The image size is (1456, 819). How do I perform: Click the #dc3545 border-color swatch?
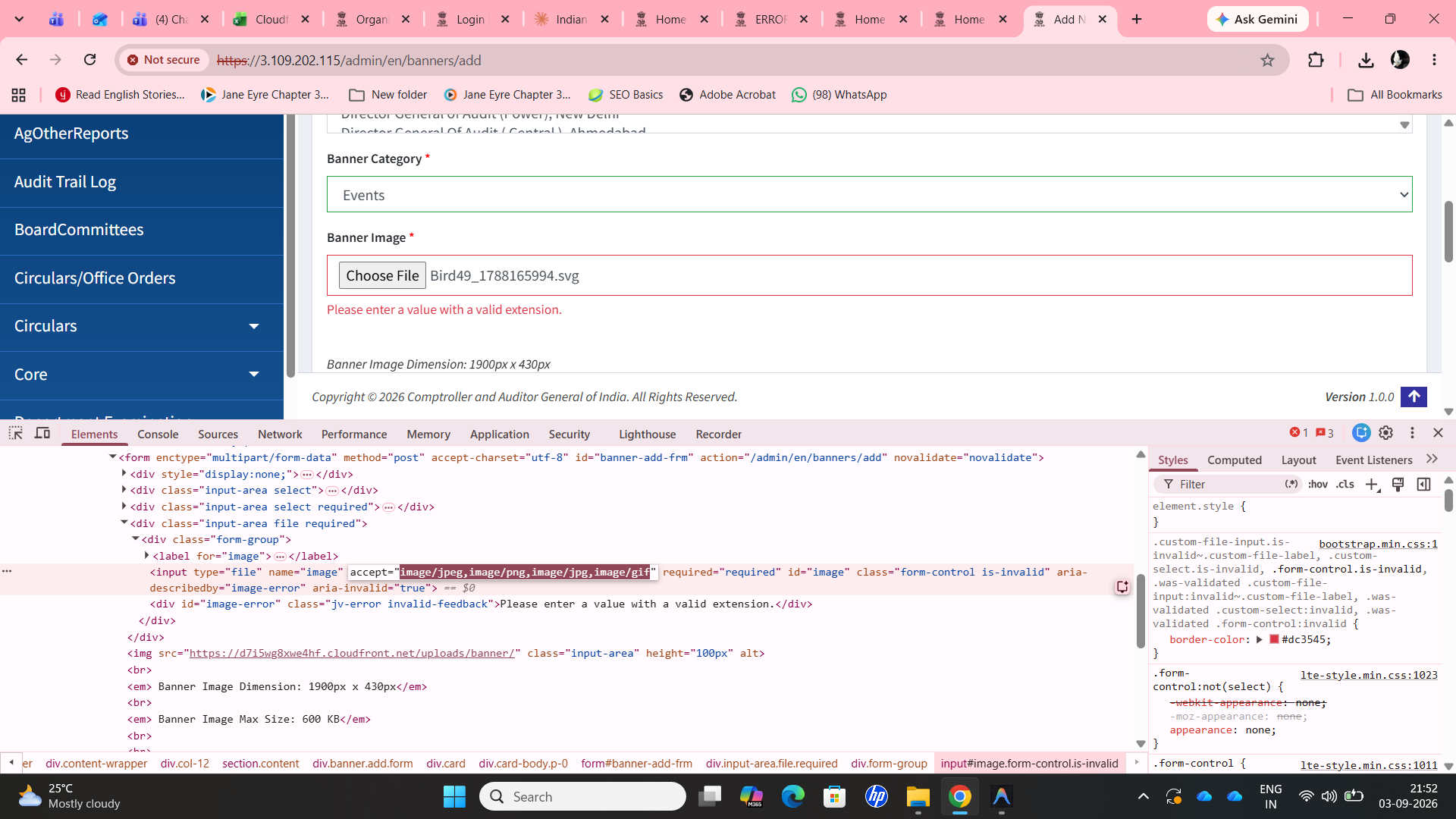(x=1275, y=639)
